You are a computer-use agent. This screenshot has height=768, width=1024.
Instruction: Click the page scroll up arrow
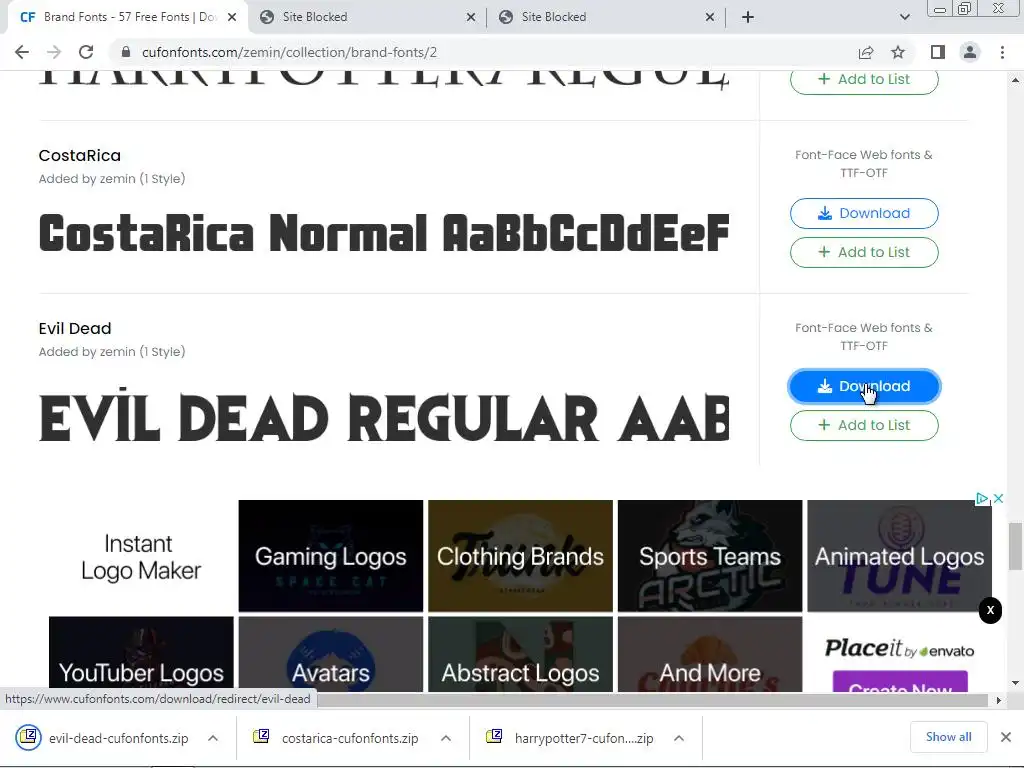[x=1015, y=80]
